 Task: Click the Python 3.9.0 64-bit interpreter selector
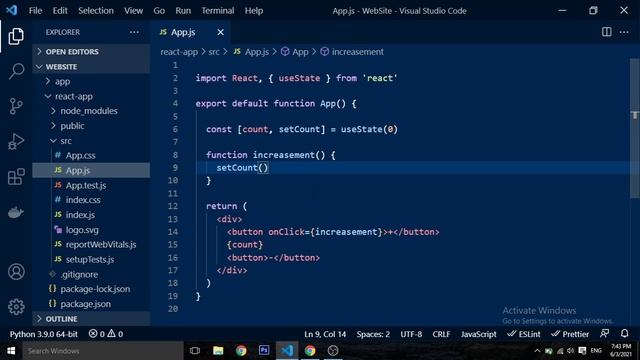(x=44, y=334)
